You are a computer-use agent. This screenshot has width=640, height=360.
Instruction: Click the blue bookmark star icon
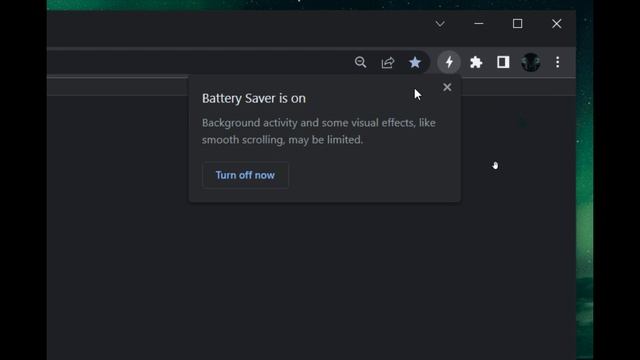click(415, 62)
